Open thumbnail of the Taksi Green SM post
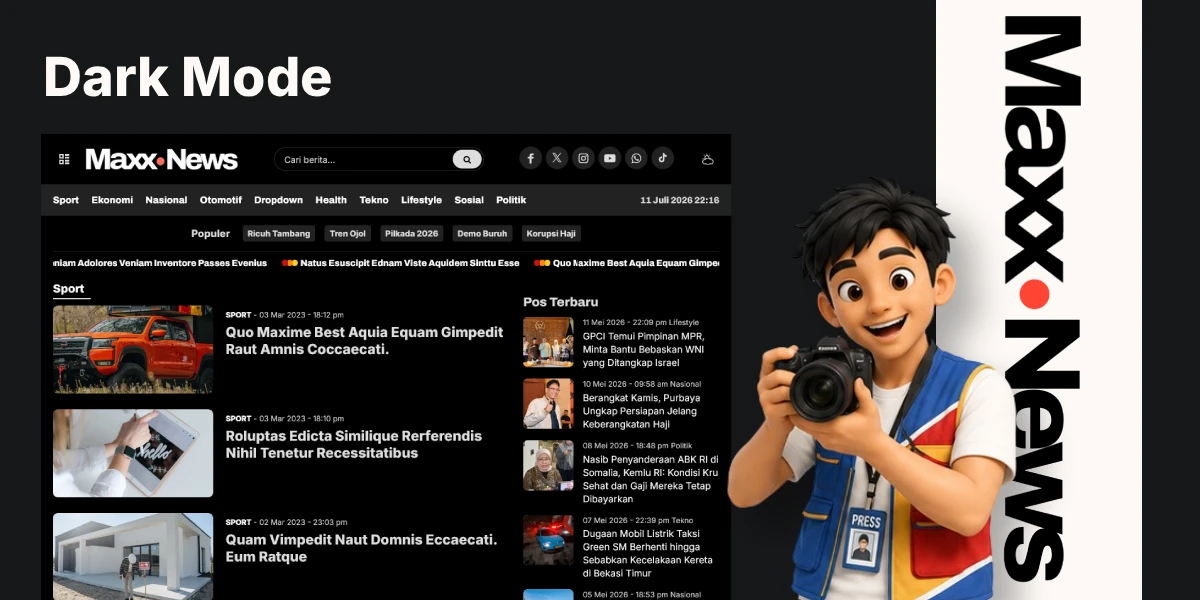This screenshot has height=600, width=1200. pos(548,540)
